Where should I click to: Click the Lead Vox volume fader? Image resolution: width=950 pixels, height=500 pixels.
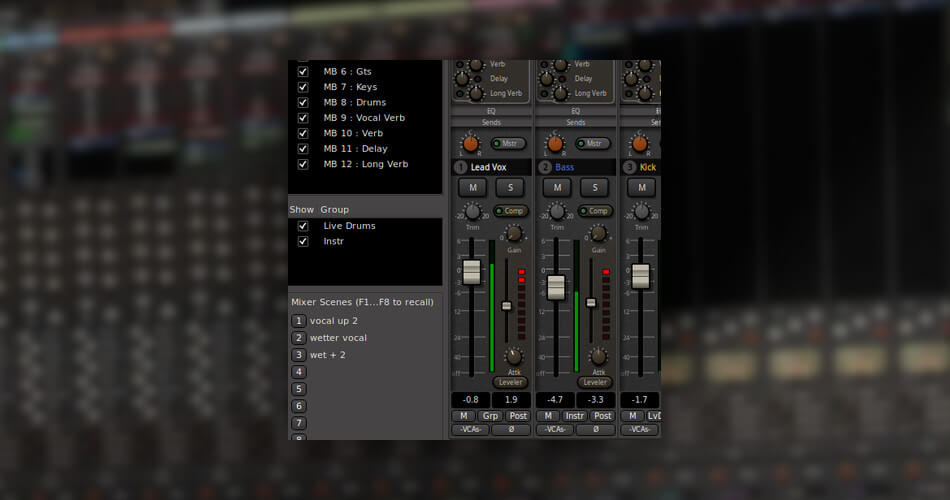(x=472, y=272)
